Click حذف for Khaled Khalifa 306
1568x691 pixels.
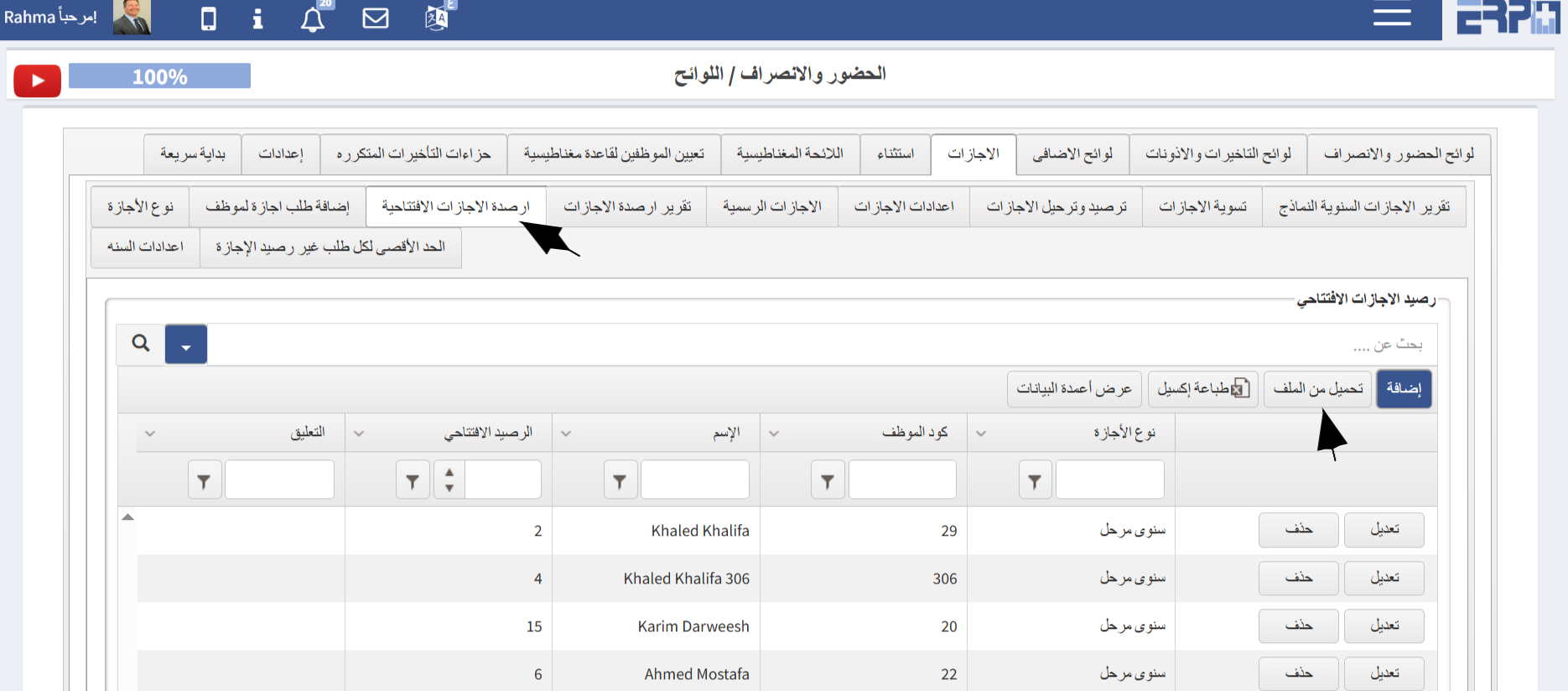tap(1299, 579)
